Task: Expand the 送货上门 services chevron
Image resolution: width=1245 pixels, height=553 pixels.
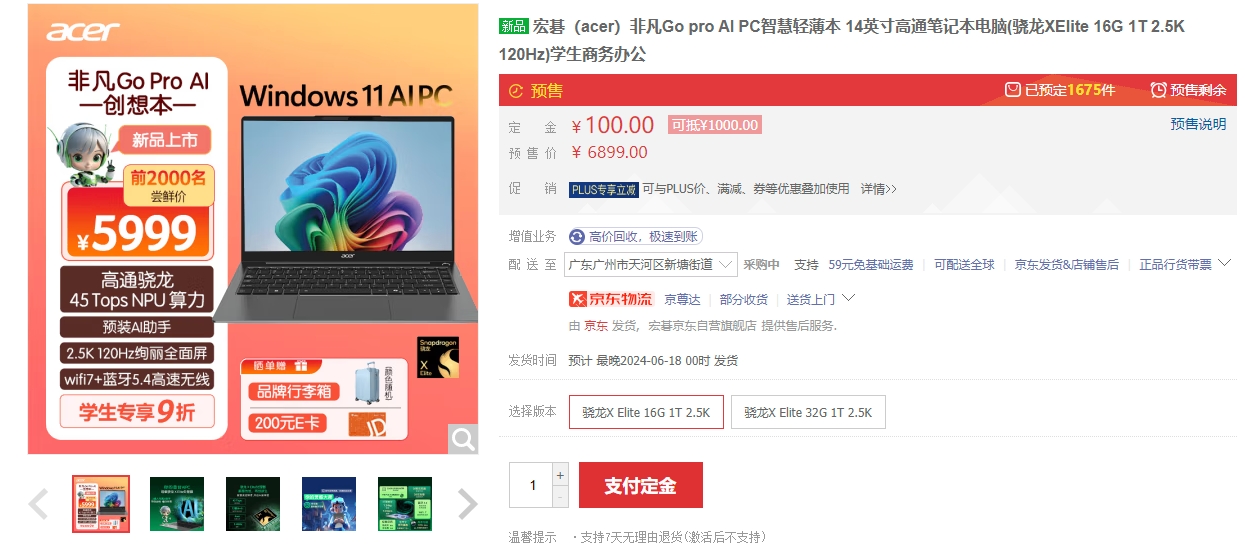Action: (849, 298)
